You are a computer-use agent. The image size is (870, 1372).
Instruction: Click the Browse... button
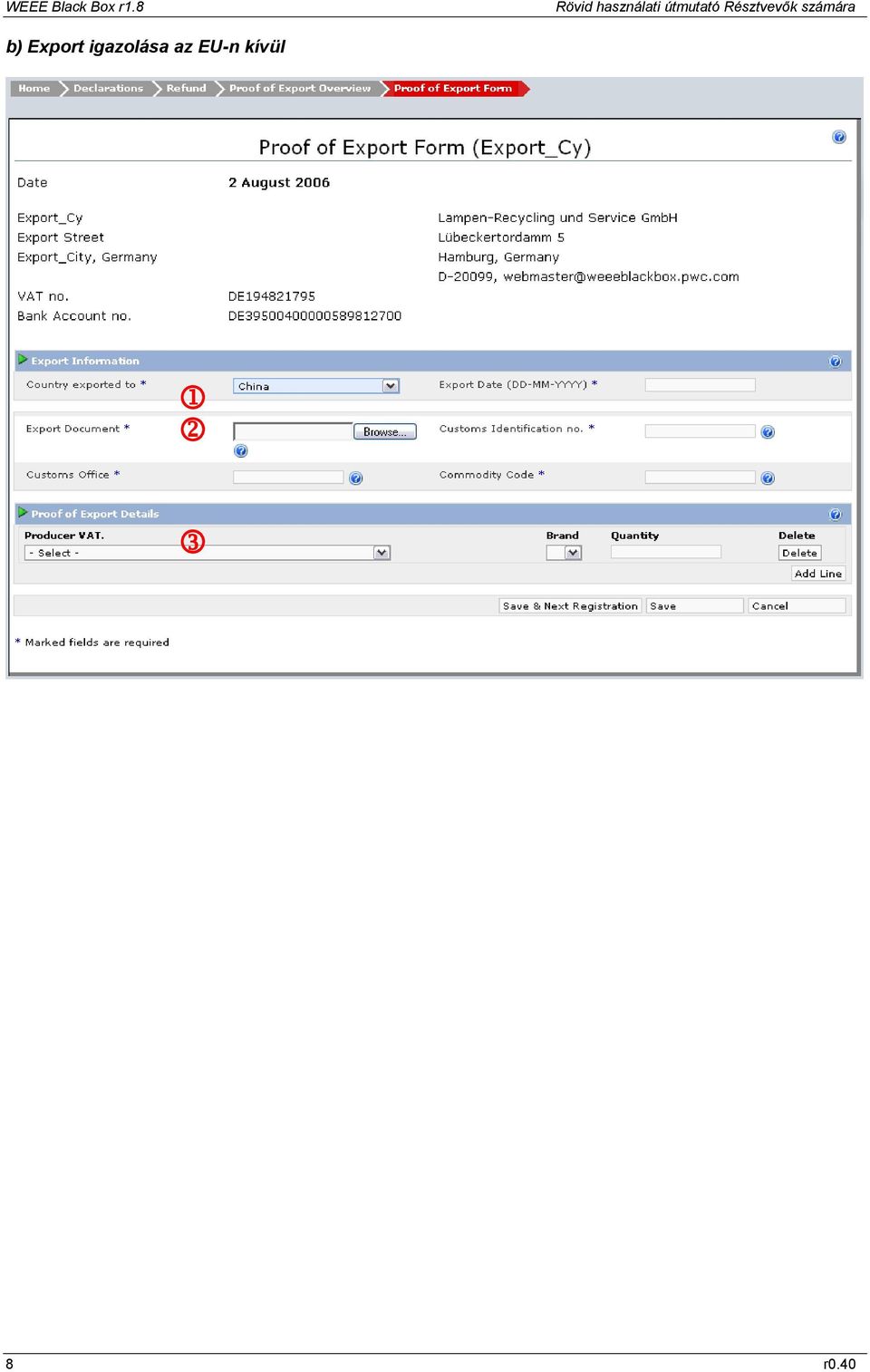tap(385, 432)
